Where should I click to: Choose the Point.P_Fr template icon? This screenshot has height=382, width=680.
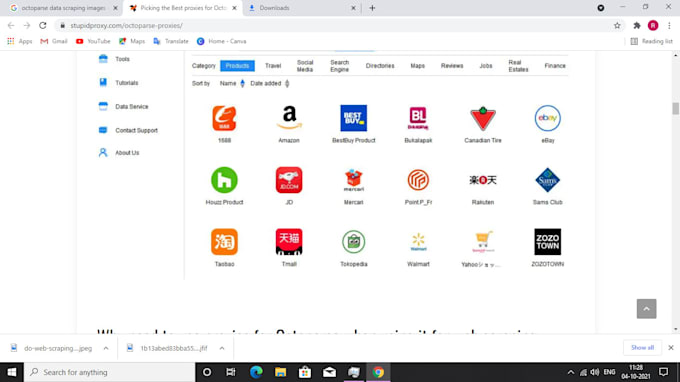point(418,180)
